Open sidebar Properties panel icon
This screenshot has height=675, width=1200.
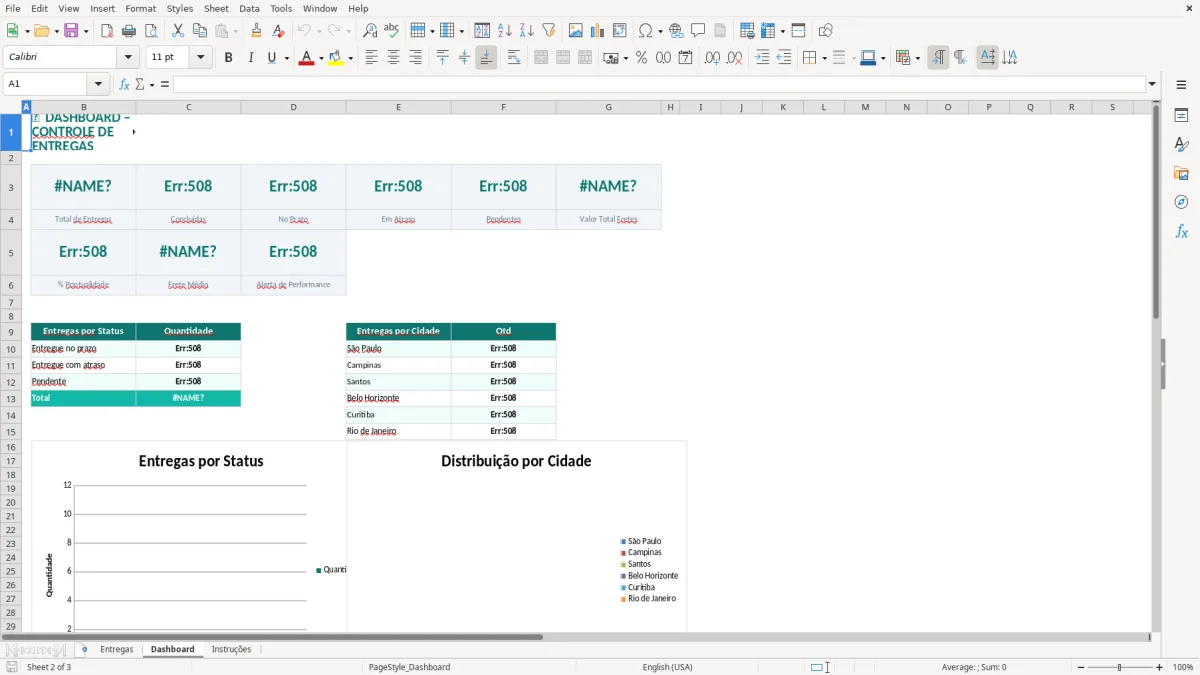1181,115
